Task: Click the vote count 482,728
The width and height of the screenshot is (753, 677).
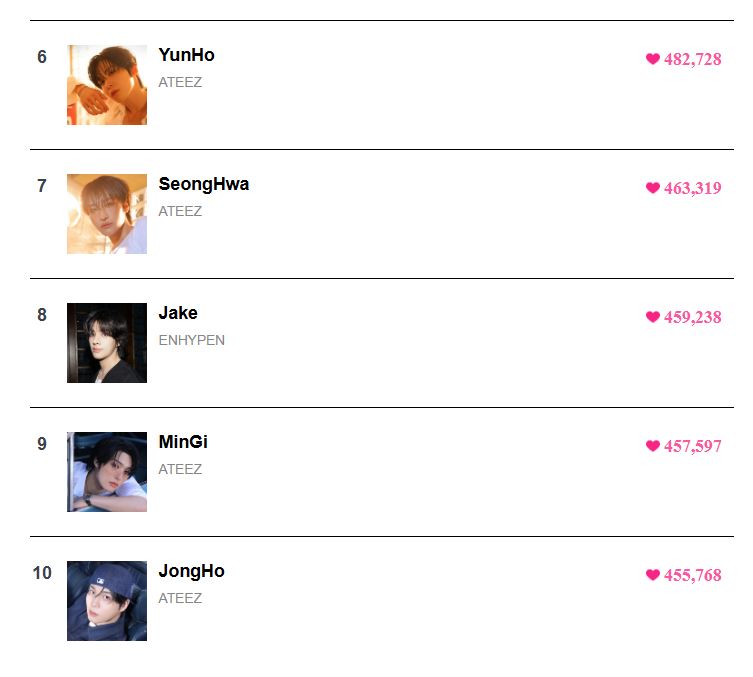Action: pos(692,60)
